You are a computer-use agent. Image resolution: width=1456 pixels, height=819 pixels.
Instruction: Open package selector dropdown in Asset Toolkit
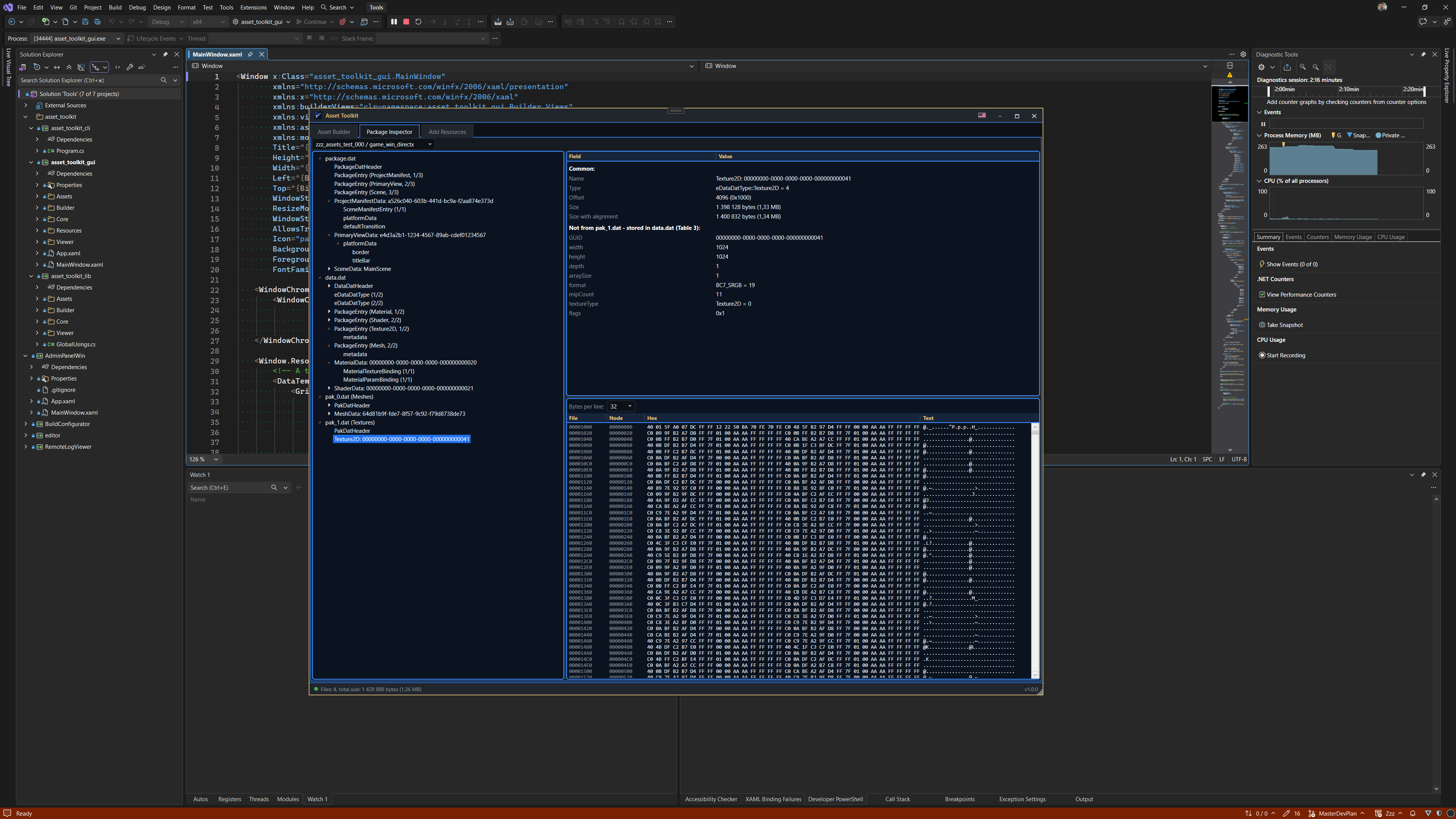(374, 145)
